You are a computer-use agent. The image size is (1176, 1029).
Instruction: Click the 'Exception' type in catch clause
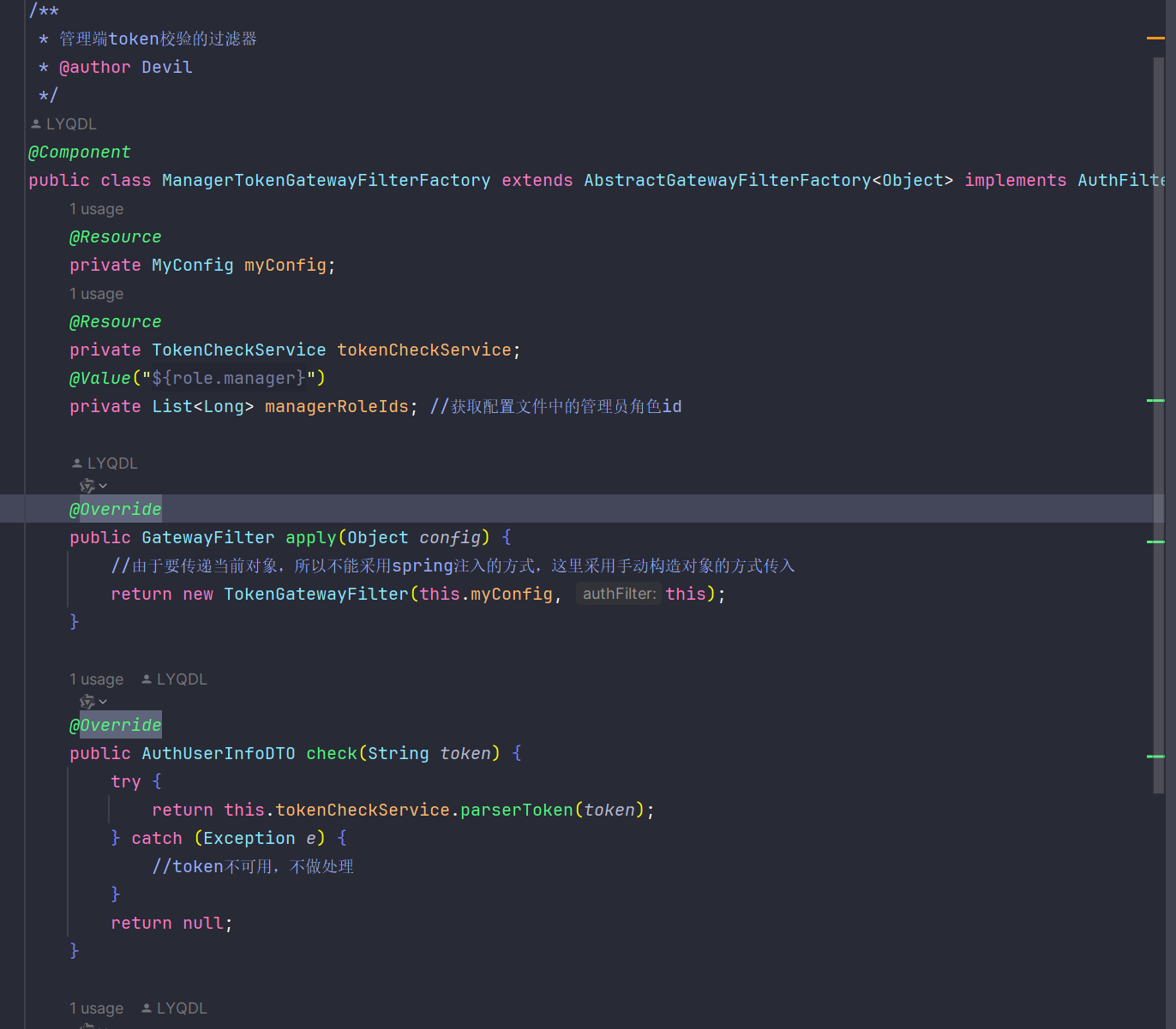(249, 839)
